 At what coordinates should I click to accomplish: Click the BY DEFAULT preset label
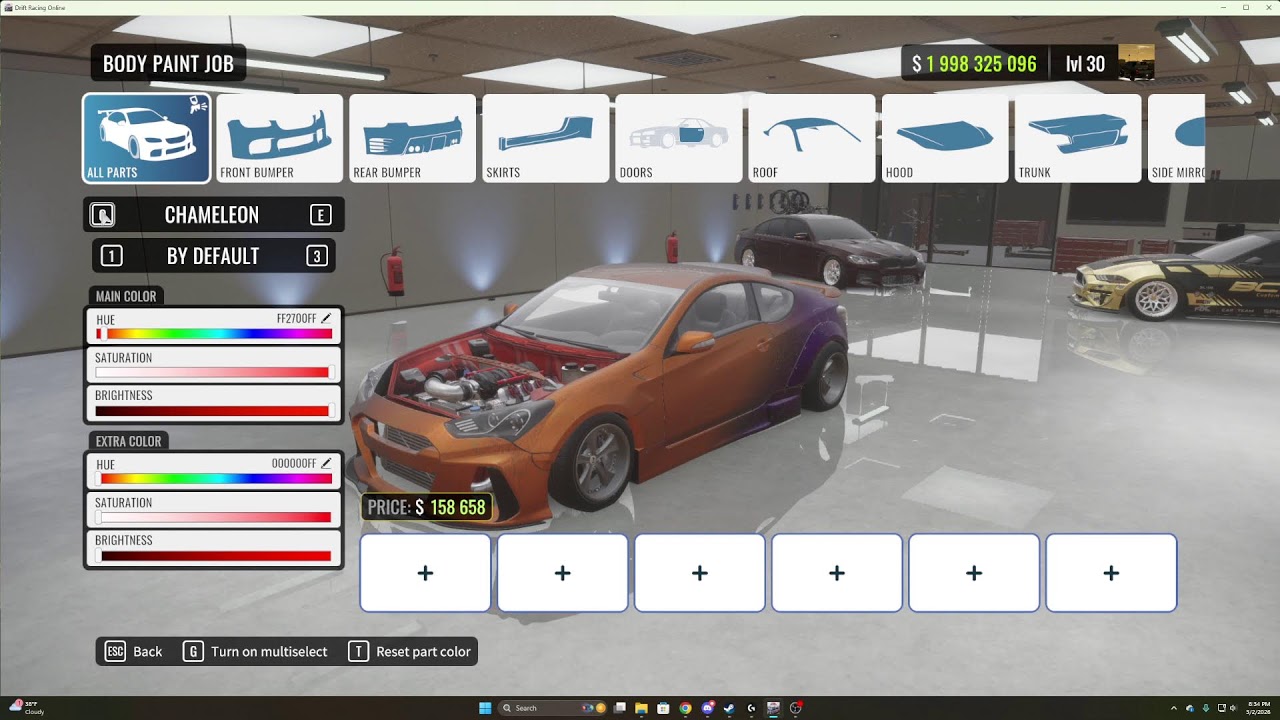[213, 256]
